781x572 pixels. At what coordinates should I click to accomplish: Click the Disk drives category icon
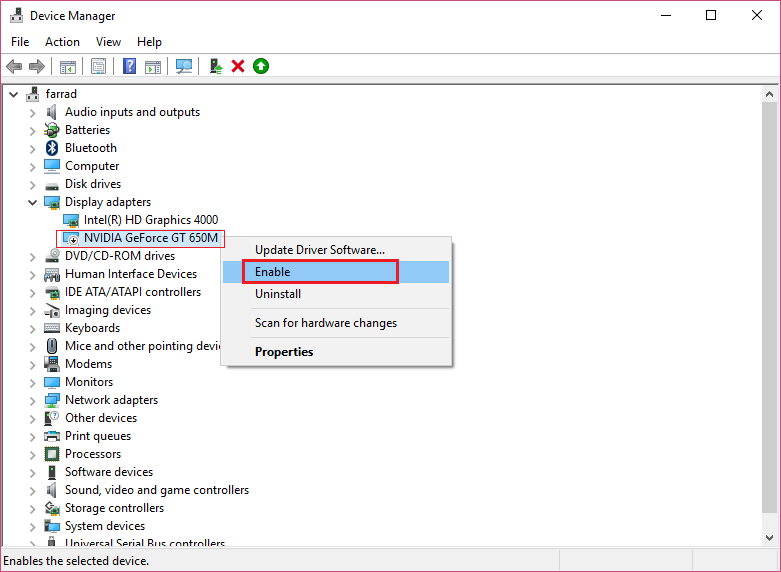52,185
